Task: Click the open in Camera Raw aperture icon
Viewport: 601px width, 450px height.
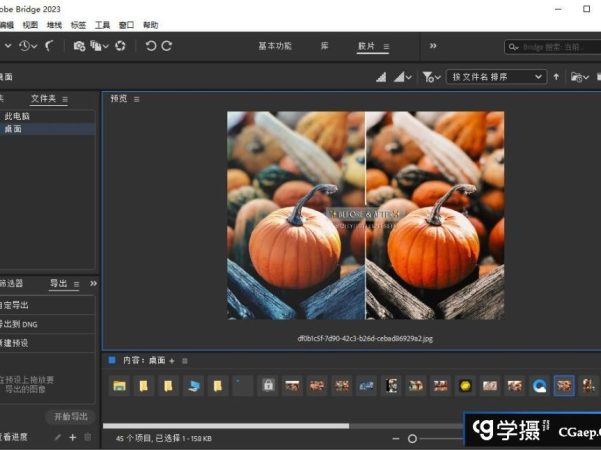Action: coord(120,46)
